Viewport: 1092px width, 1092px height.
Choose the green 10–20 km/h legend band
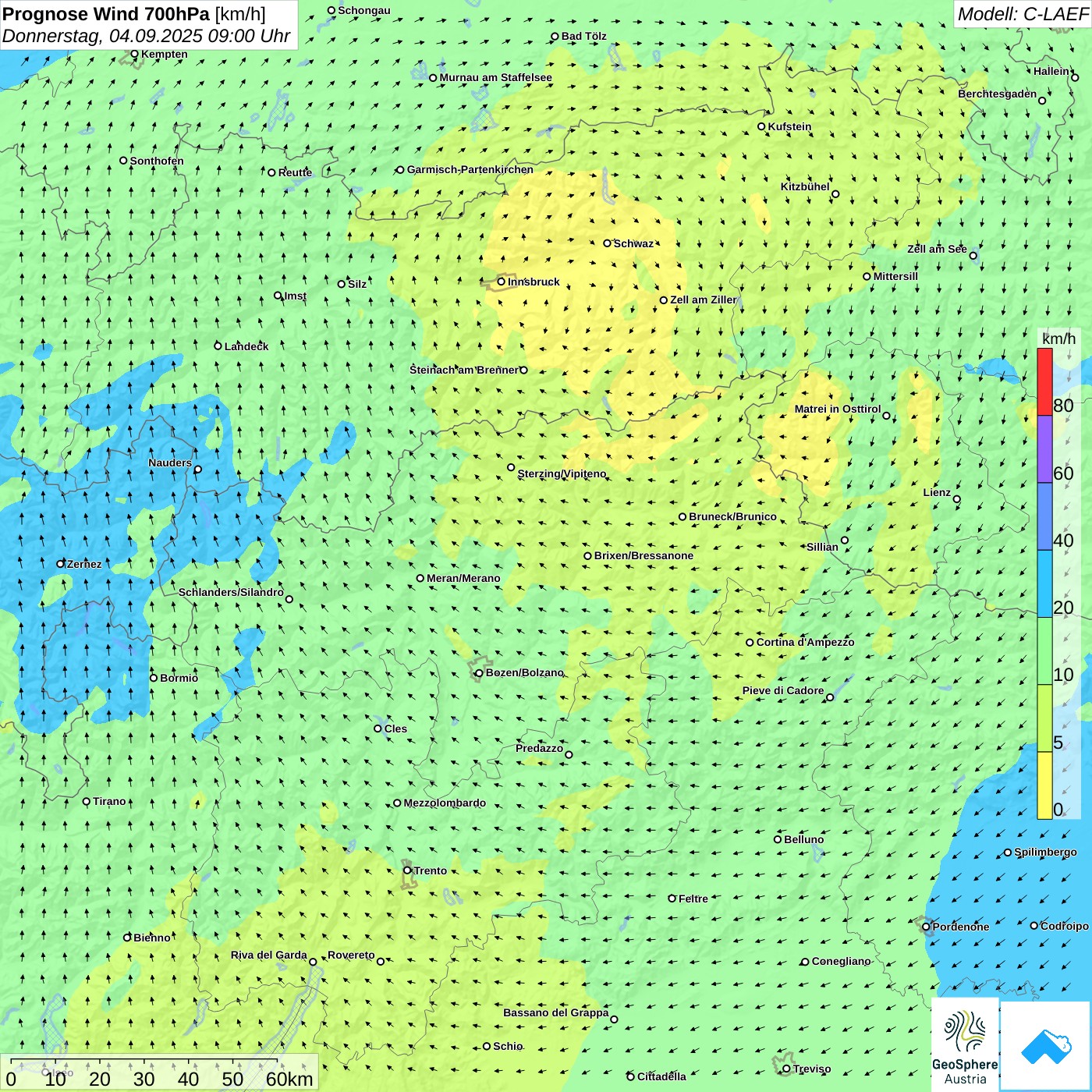click(1044, 651)
